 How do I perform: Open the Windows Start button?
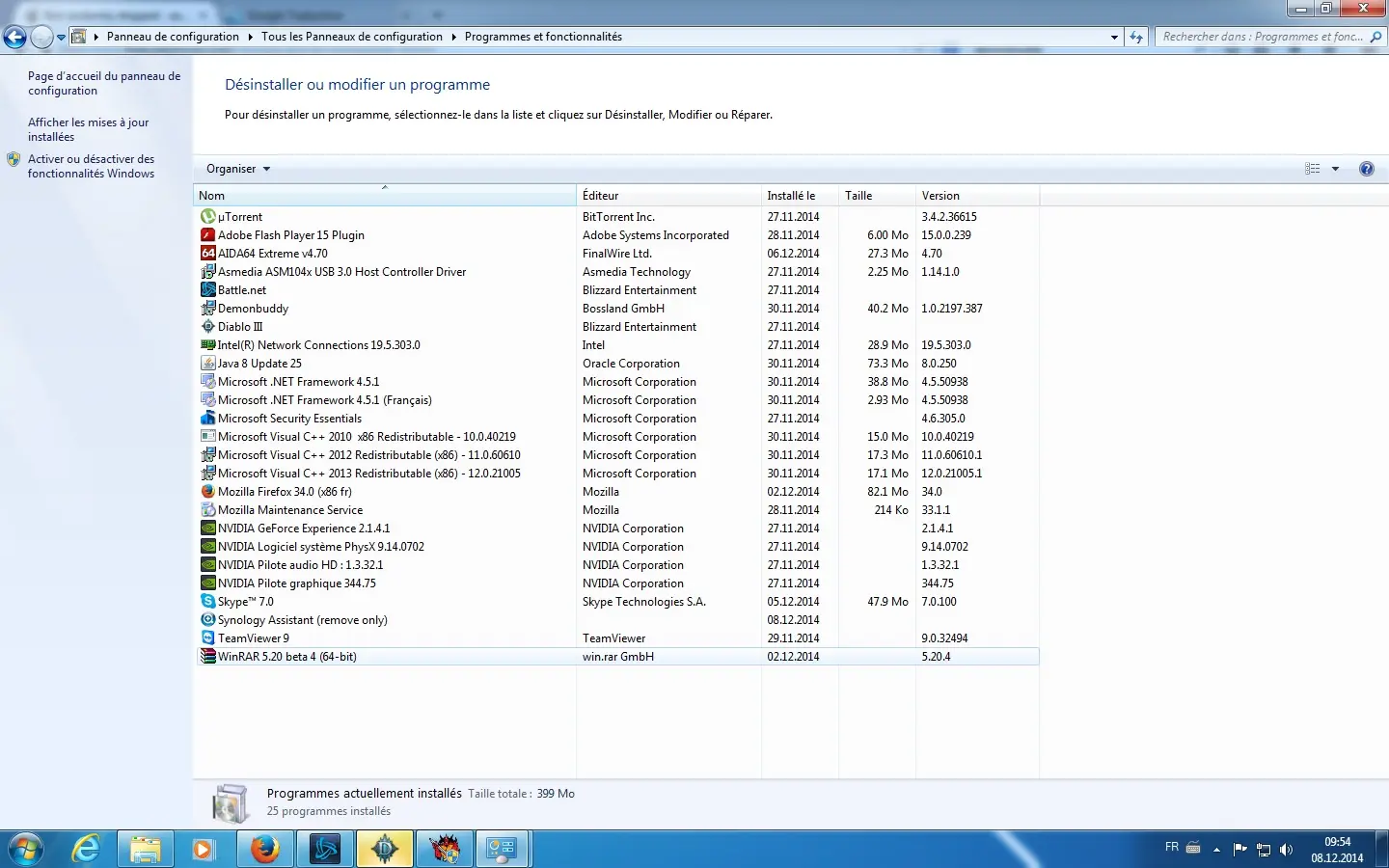(x=26, y=850)
